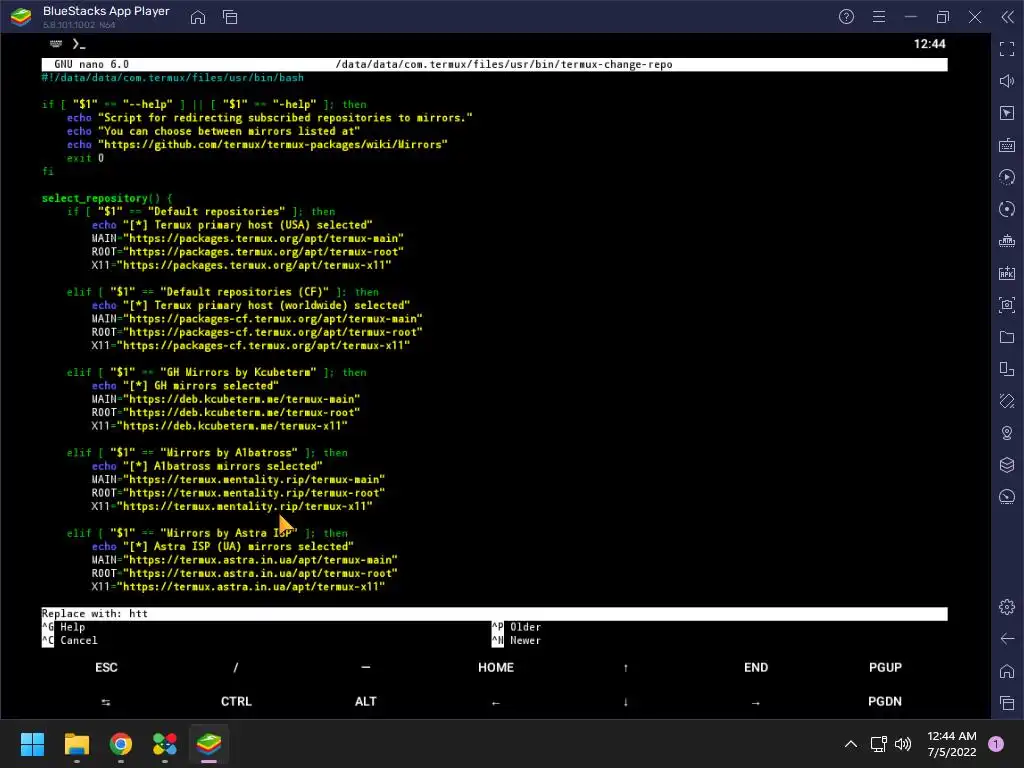1024x768 pixels.
Task: Tap the PGDN extra key
Action: pos(885,701)
